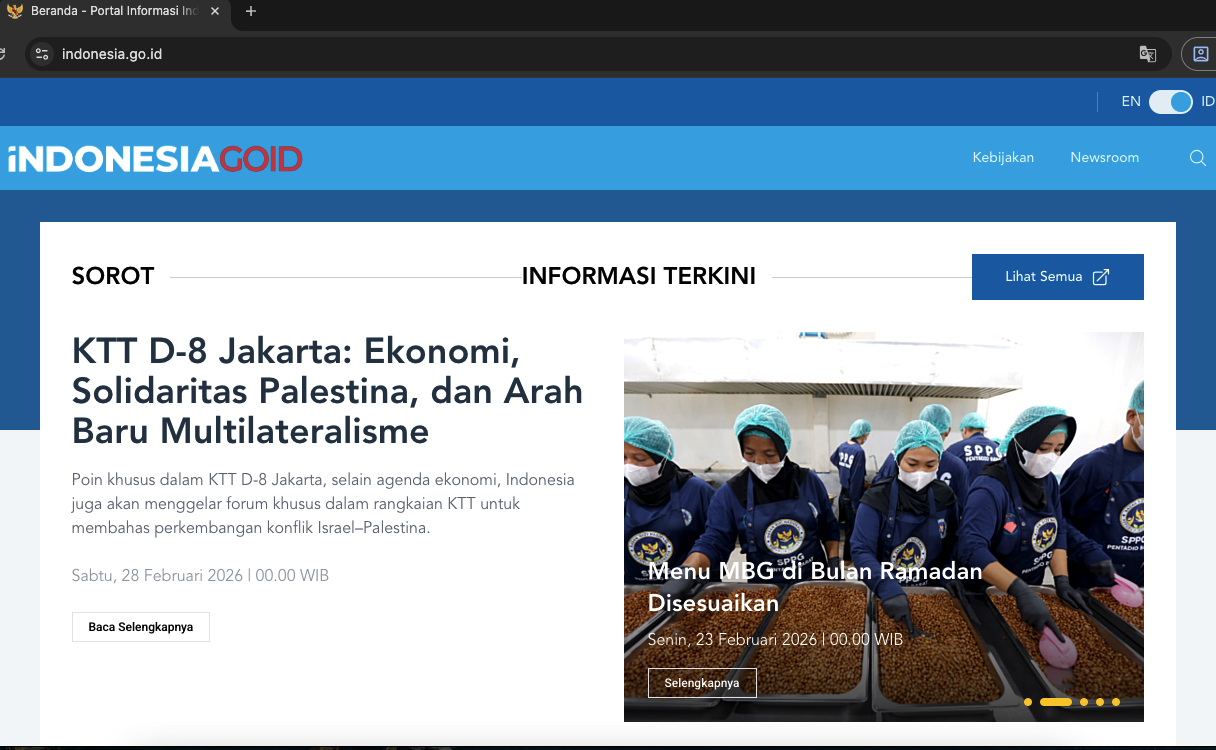Select the last carousel indicator dot
The image size is (1216, 750).
point(1114,702)
